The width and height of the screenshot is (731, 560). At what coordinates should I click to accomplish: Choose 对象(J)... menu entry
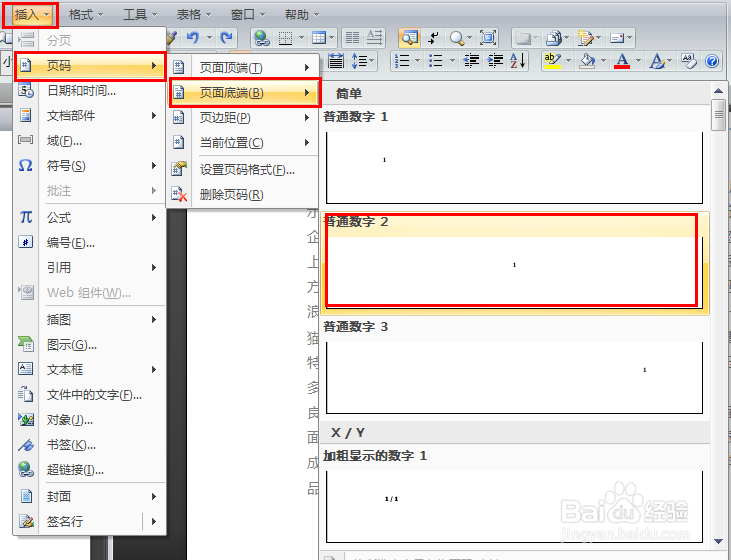coord(90,420)
